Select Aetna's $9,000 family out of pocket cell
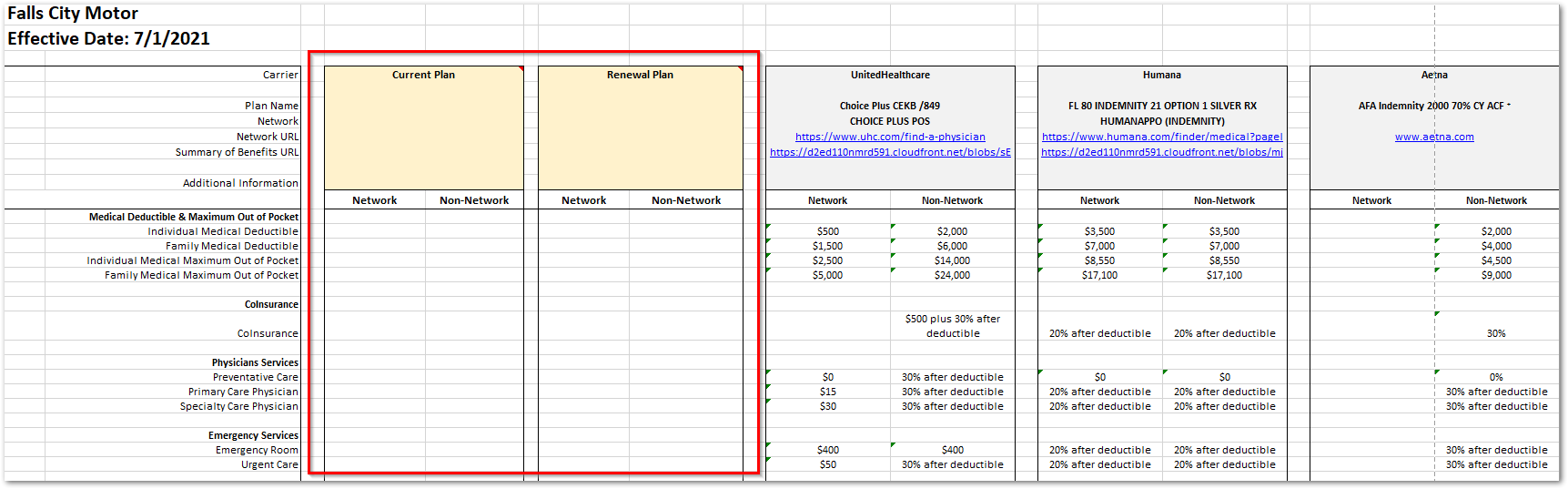This screenshot has height=489, width=1568. (x=1497, y=275)
